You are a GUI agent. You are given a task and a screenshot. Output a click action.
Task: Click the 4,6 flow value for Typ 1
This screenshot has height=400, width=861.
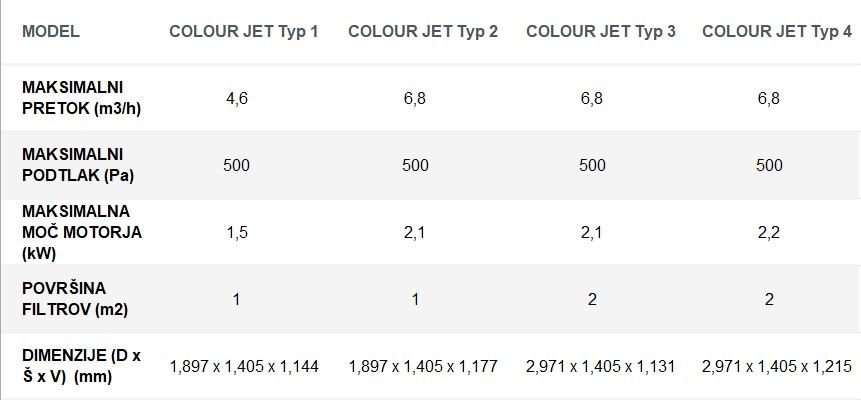[x=237, y=98]
